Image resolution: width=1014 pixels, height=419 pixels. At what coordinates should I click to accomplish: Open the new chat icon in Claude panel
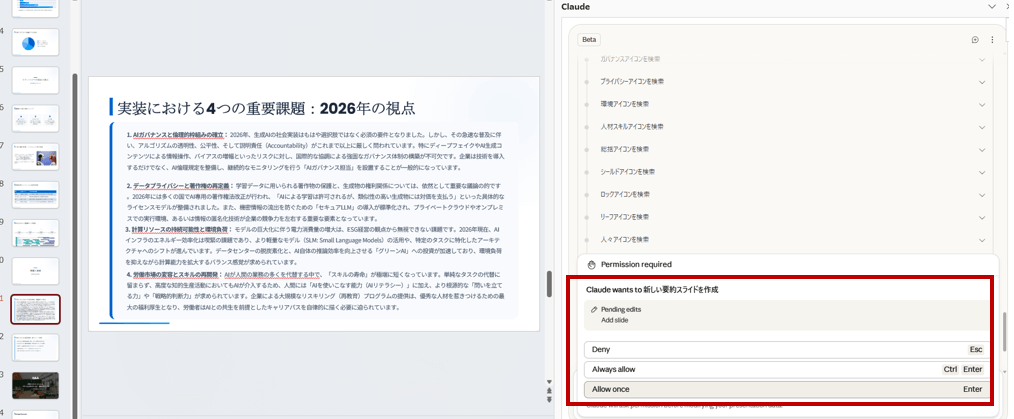point(975,40)
